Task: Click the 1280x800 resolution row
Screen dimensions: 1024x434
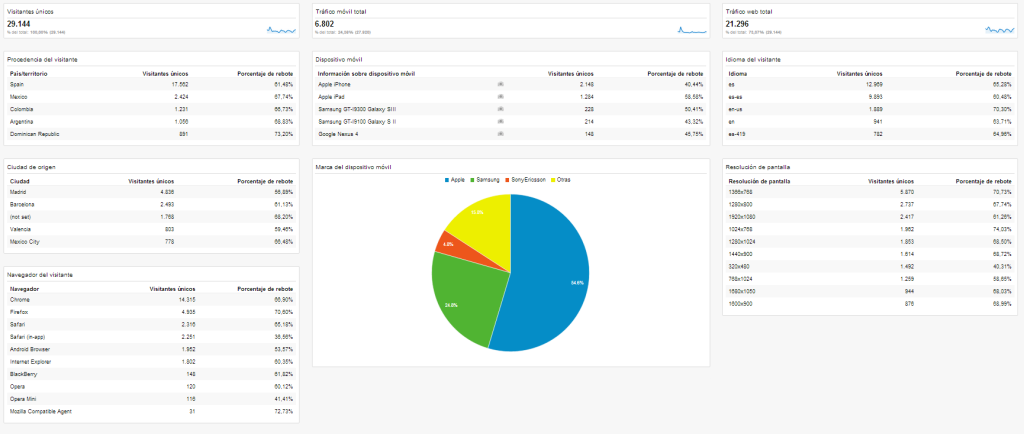Action: (871, 204)
